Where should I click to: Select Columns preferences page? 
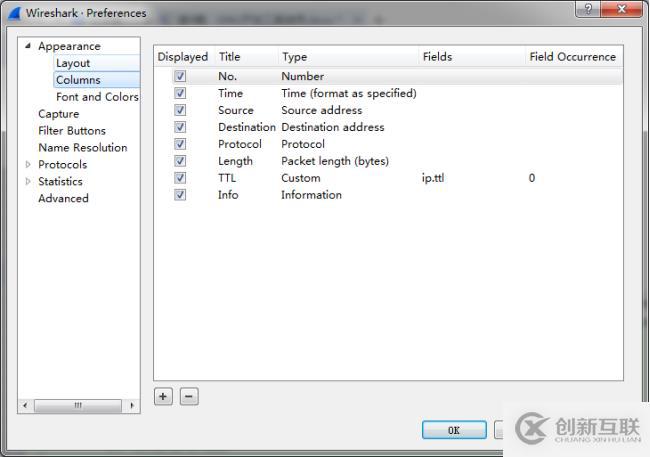(x=78, y=80)
